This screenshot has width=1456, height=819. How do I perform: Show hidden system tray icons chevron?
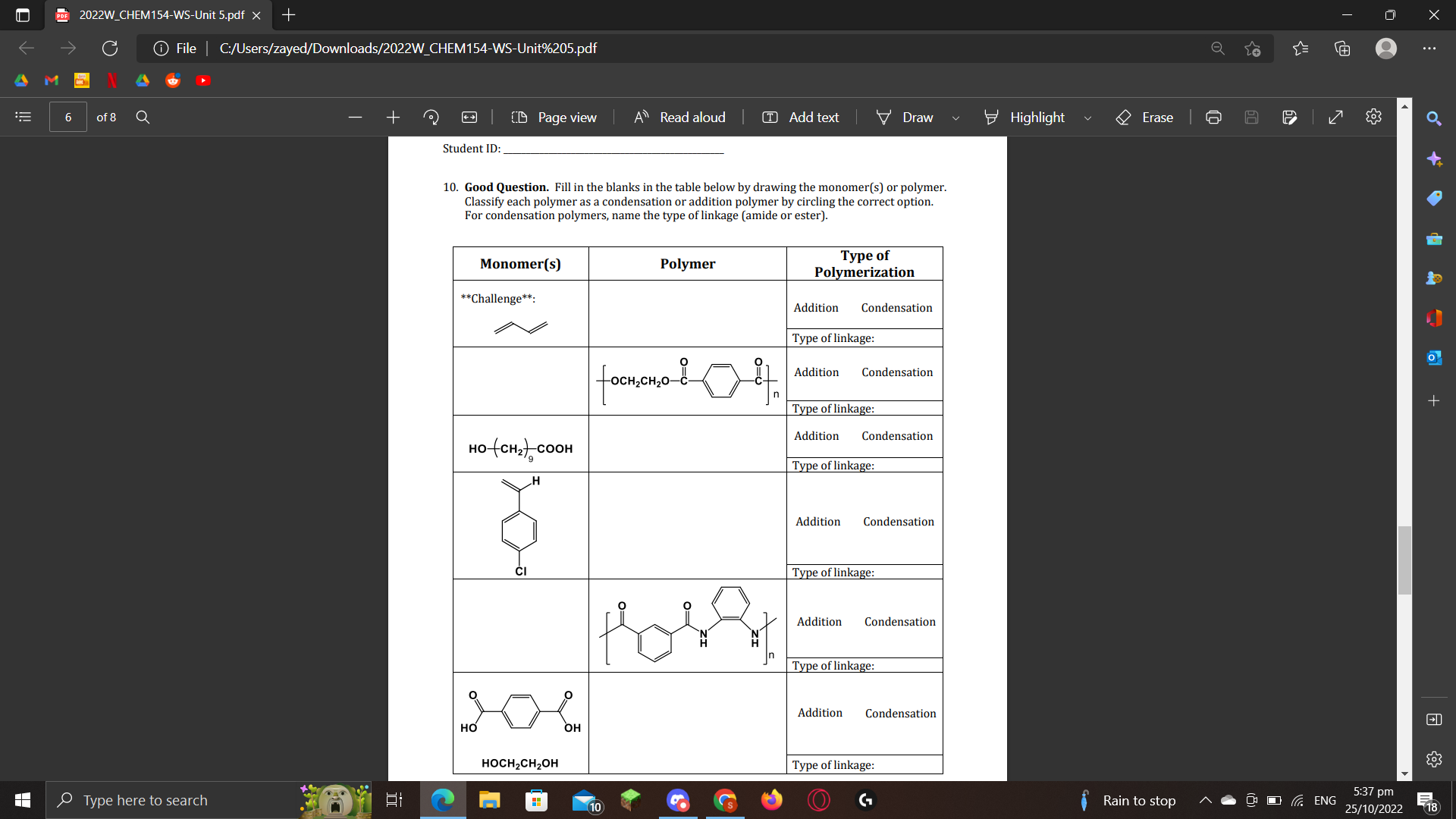point(1205,800)
